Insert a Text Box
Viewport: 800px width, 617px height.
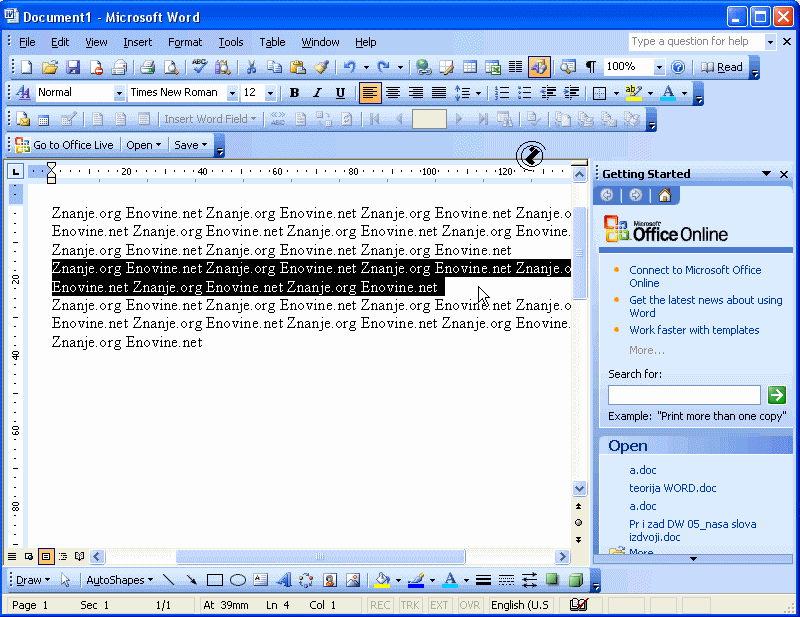point(261,580)
